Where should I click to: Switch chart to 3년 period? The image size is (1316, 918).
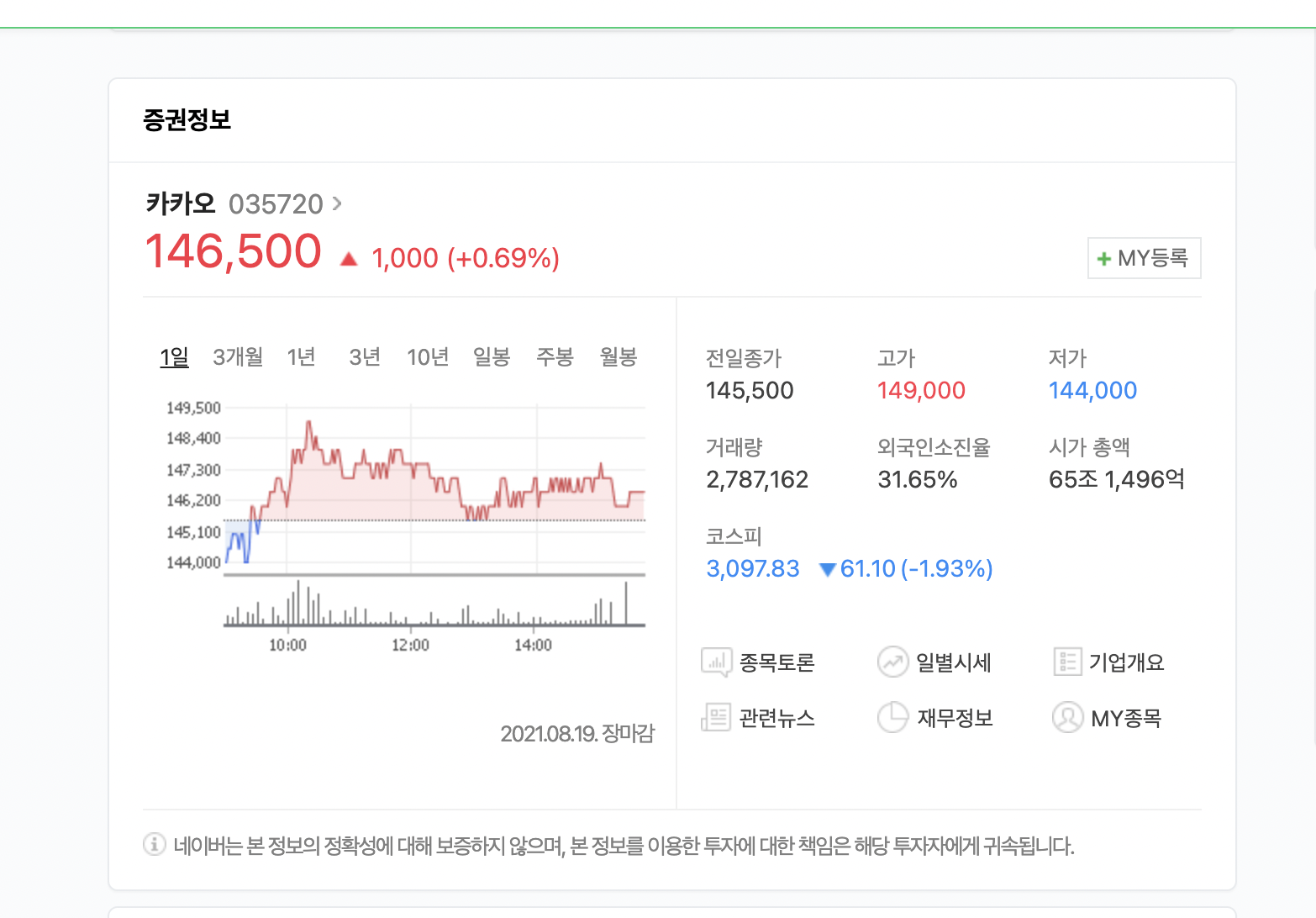click(365, 357)
